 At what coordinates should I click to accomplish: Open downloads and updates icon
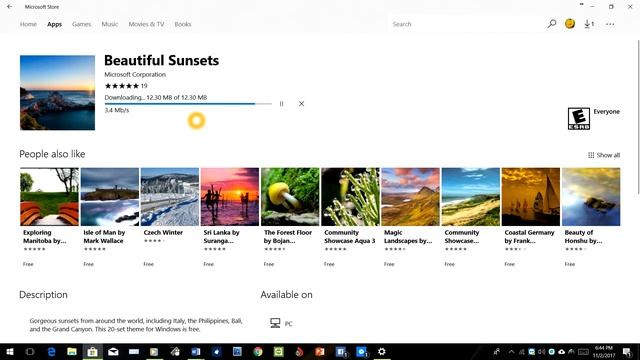click(x=589, y=24)
